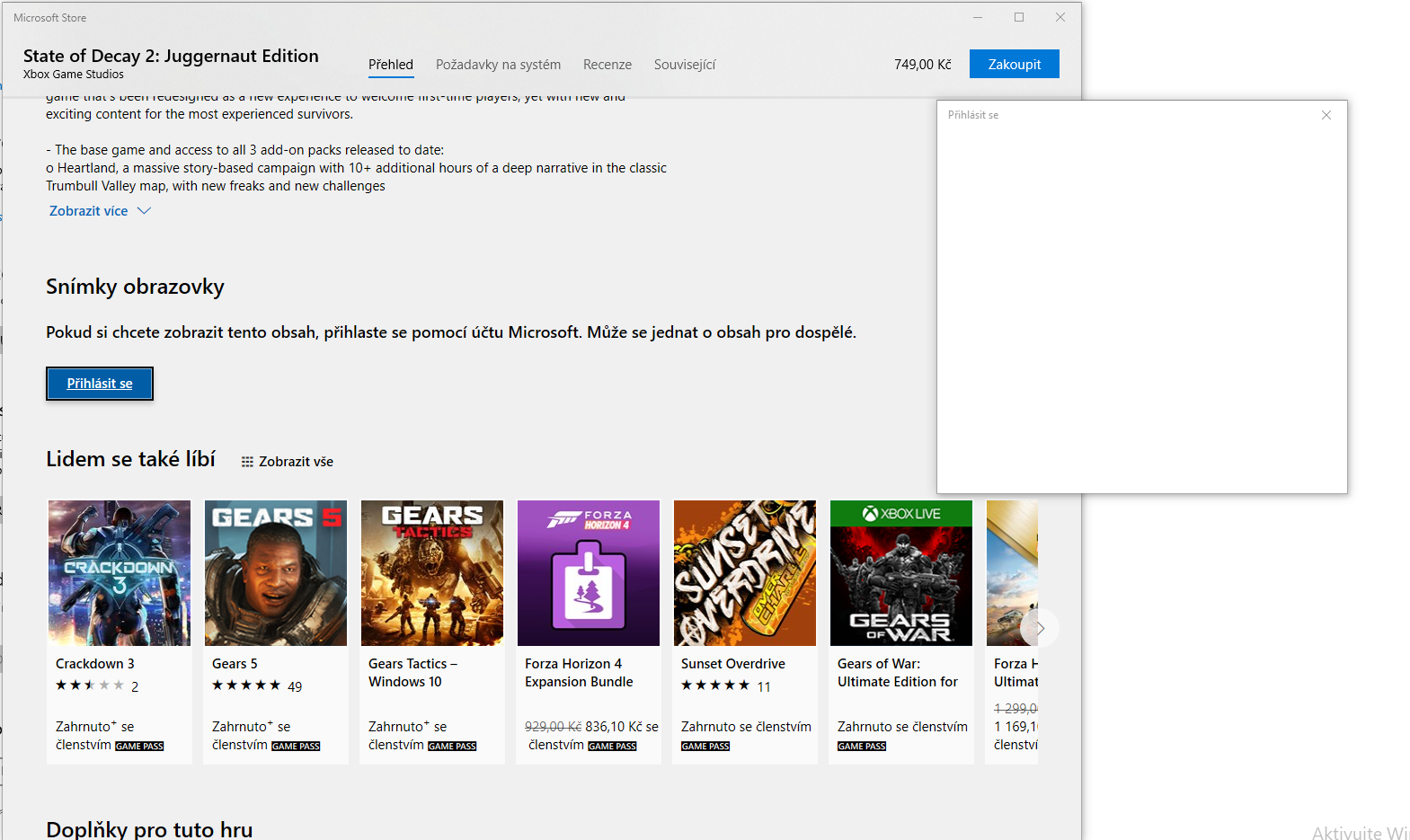
Task: Click the Doplňky pro tuto hru heading
Action: 149,828
